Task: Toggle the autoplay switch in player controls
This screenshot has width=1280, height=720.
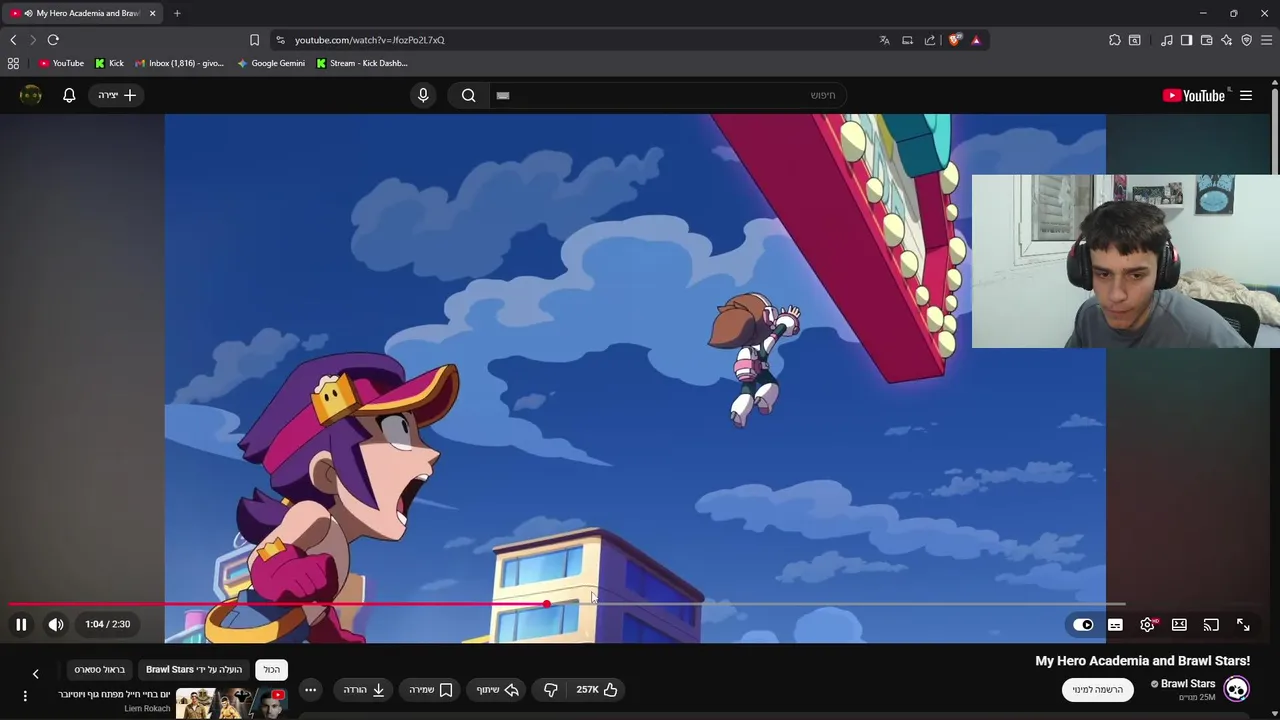Action: 1083,625
